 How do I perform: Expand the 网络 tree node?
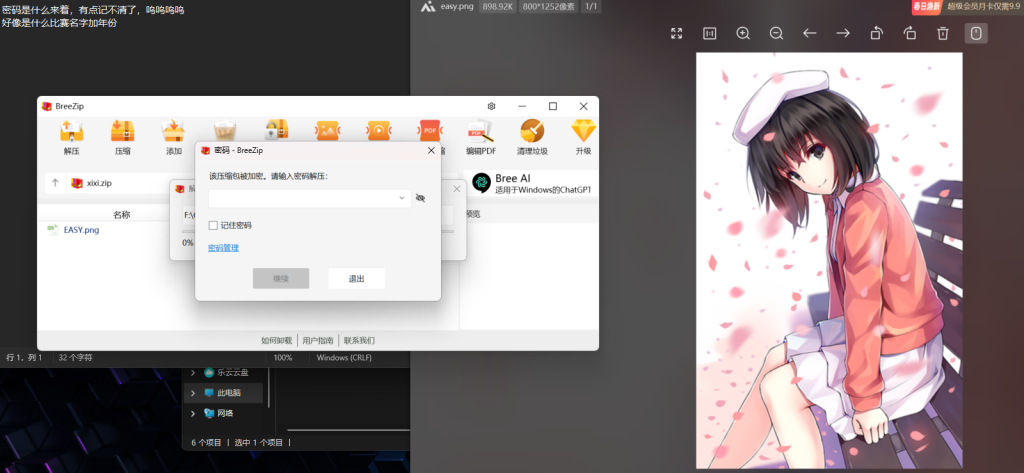(192, 414)
